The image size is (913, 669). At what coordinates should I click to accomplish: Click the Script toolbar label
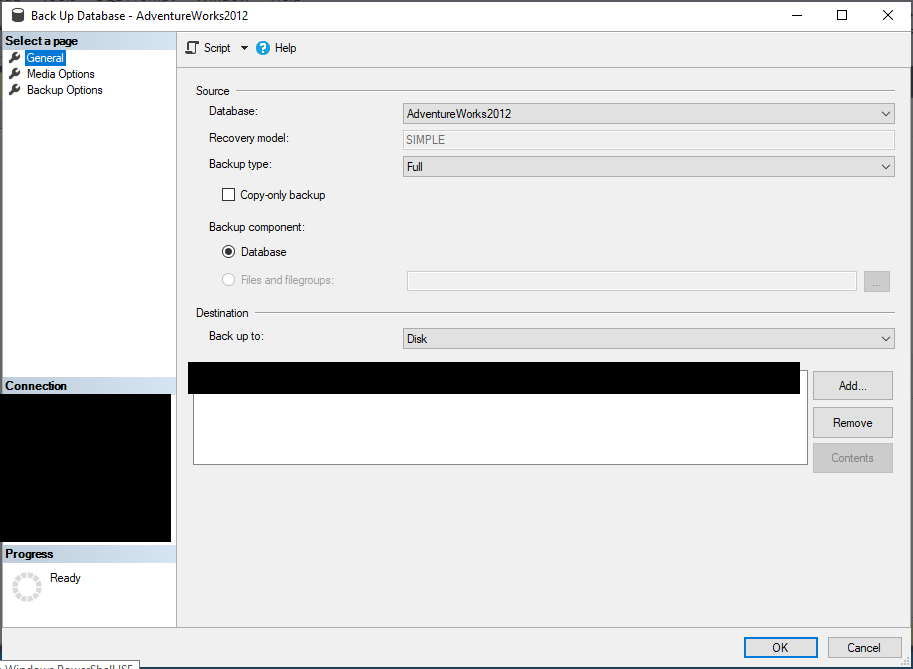pos(217,48)
